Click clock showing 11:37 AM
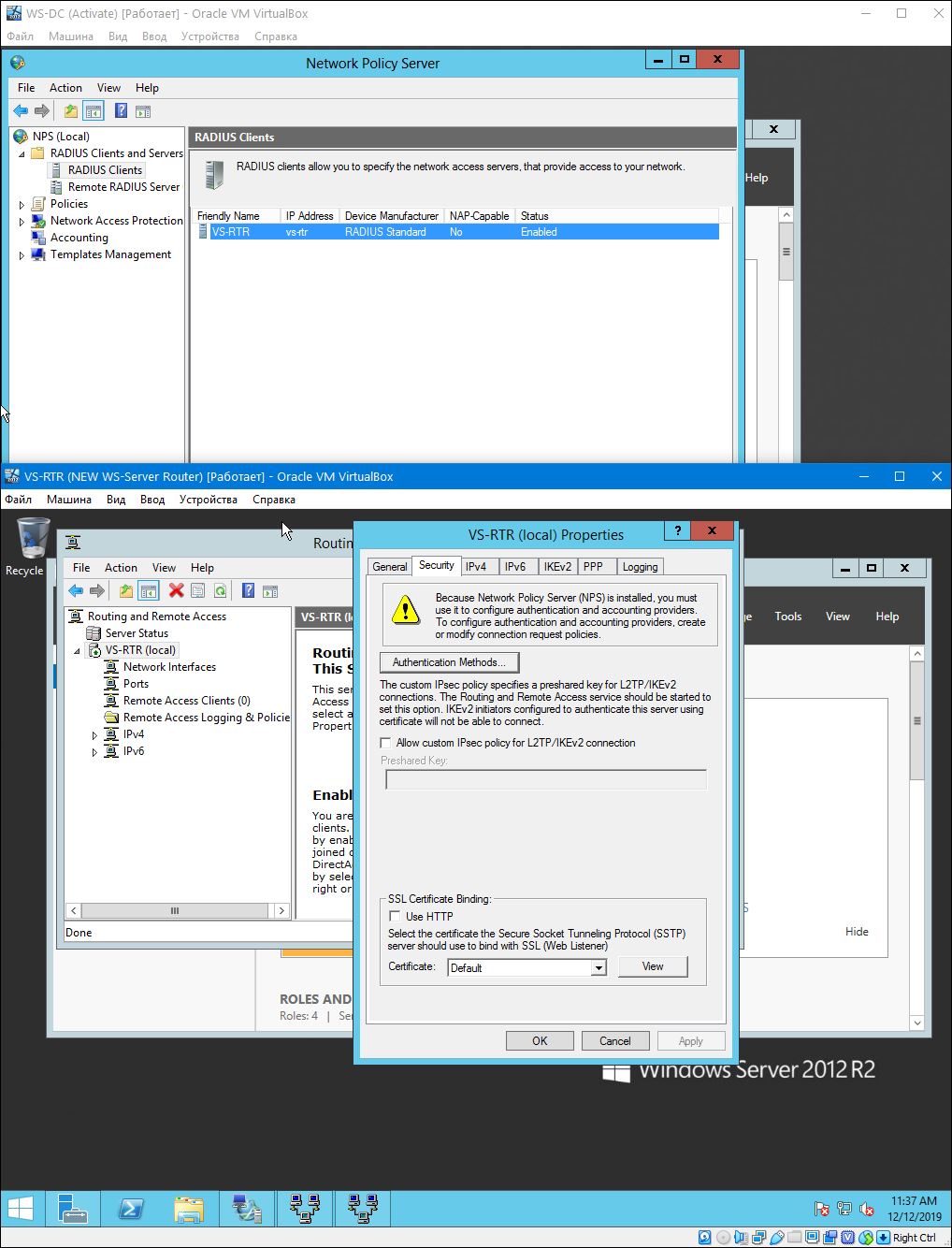This screenshot has width=952, height=1248. 914,1201
